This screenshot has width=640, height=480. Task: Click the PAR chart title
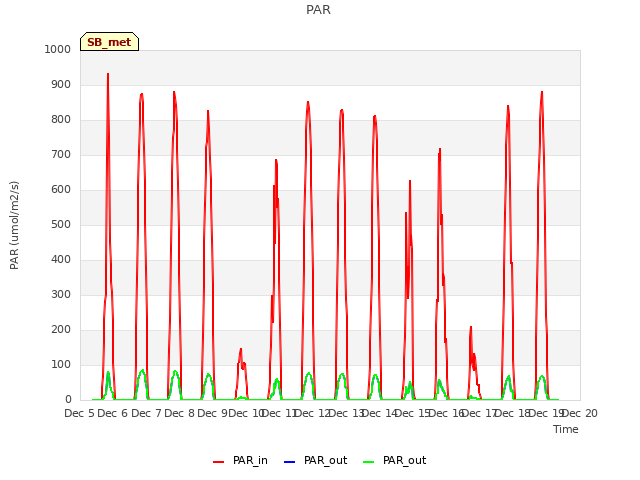(318, 10)
